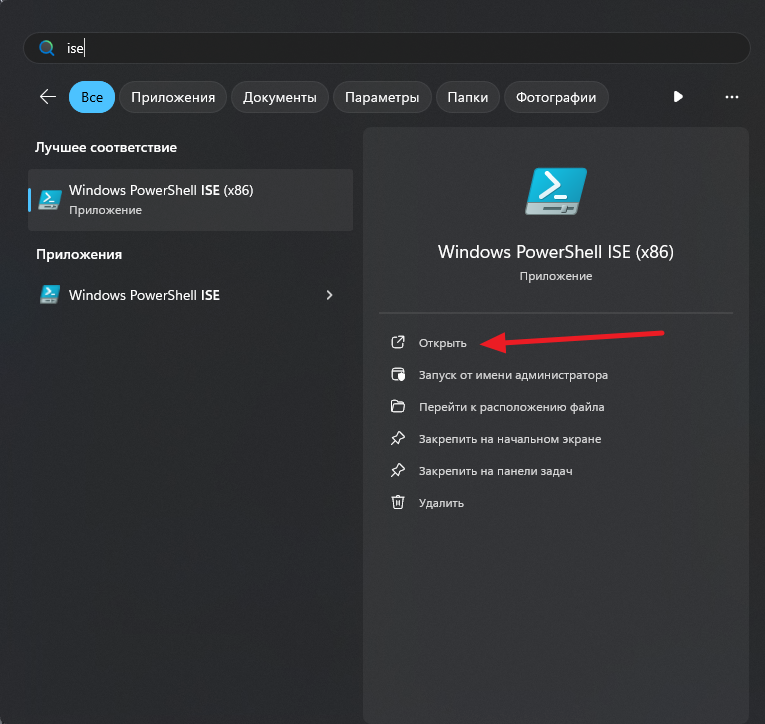The height and width of the screenshot is (724, 765).
Task: Expand the chevron next to Windows PowerShell ISE
Action: point(330,295)
